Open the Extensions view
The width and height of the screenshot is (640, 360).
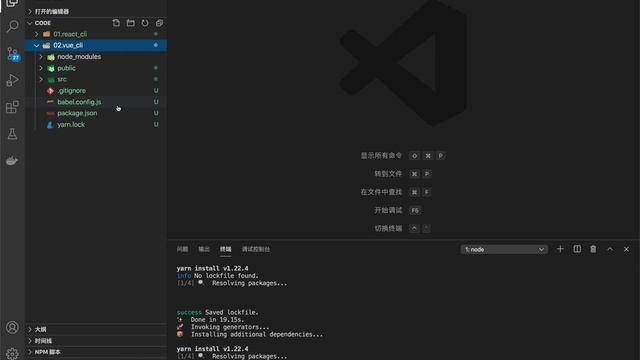tap(13, 107)
